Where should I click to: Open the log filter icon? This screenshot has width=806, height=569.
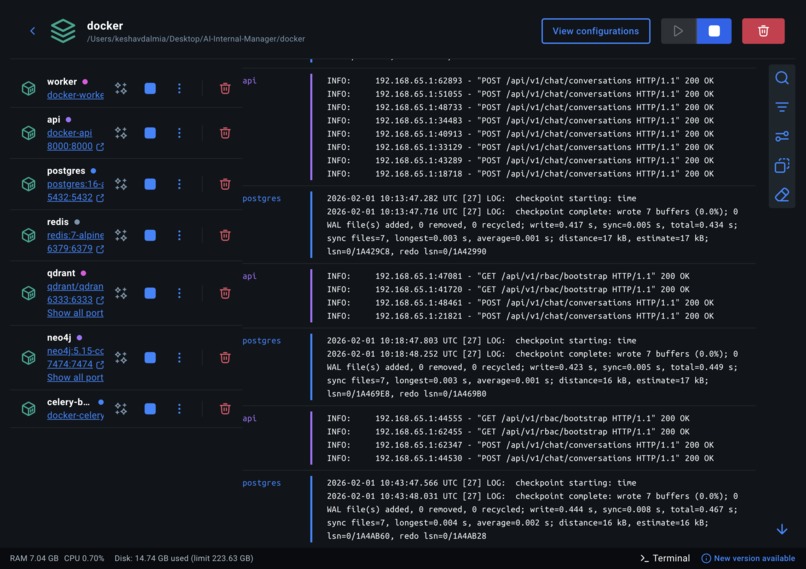pos(781,107)
